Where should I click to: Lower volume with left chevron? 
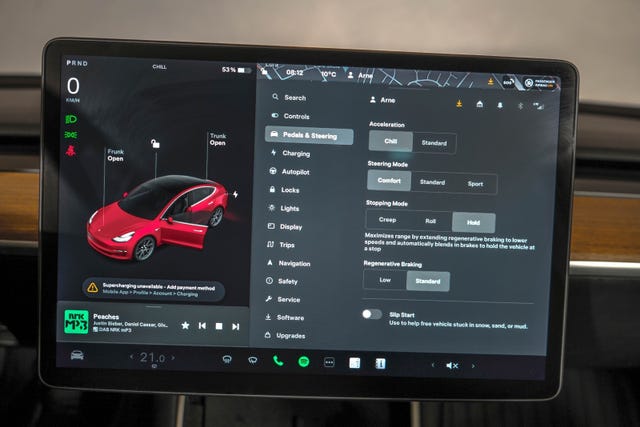point(433,365)
